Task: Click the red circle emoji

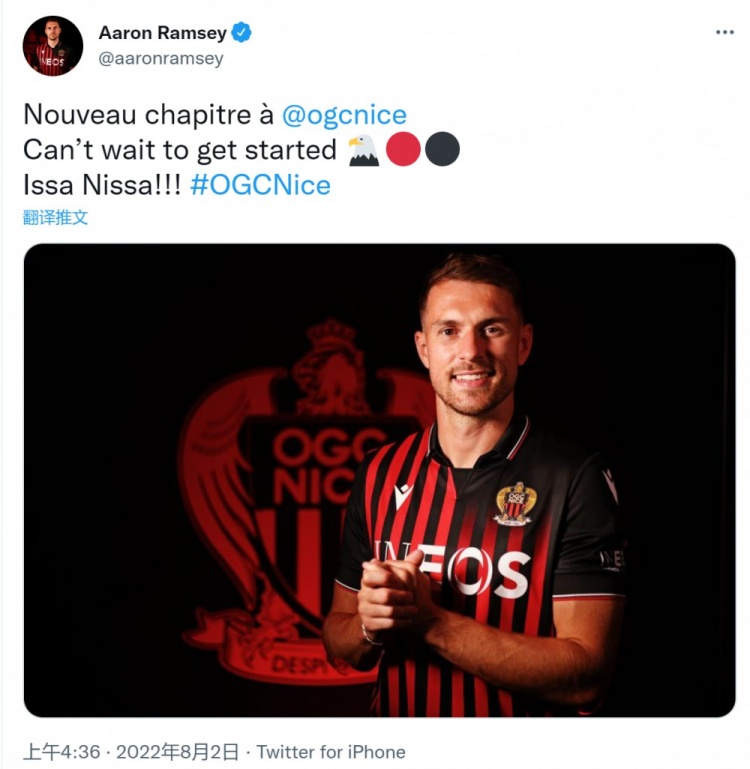Action: (x=403, y=149)
